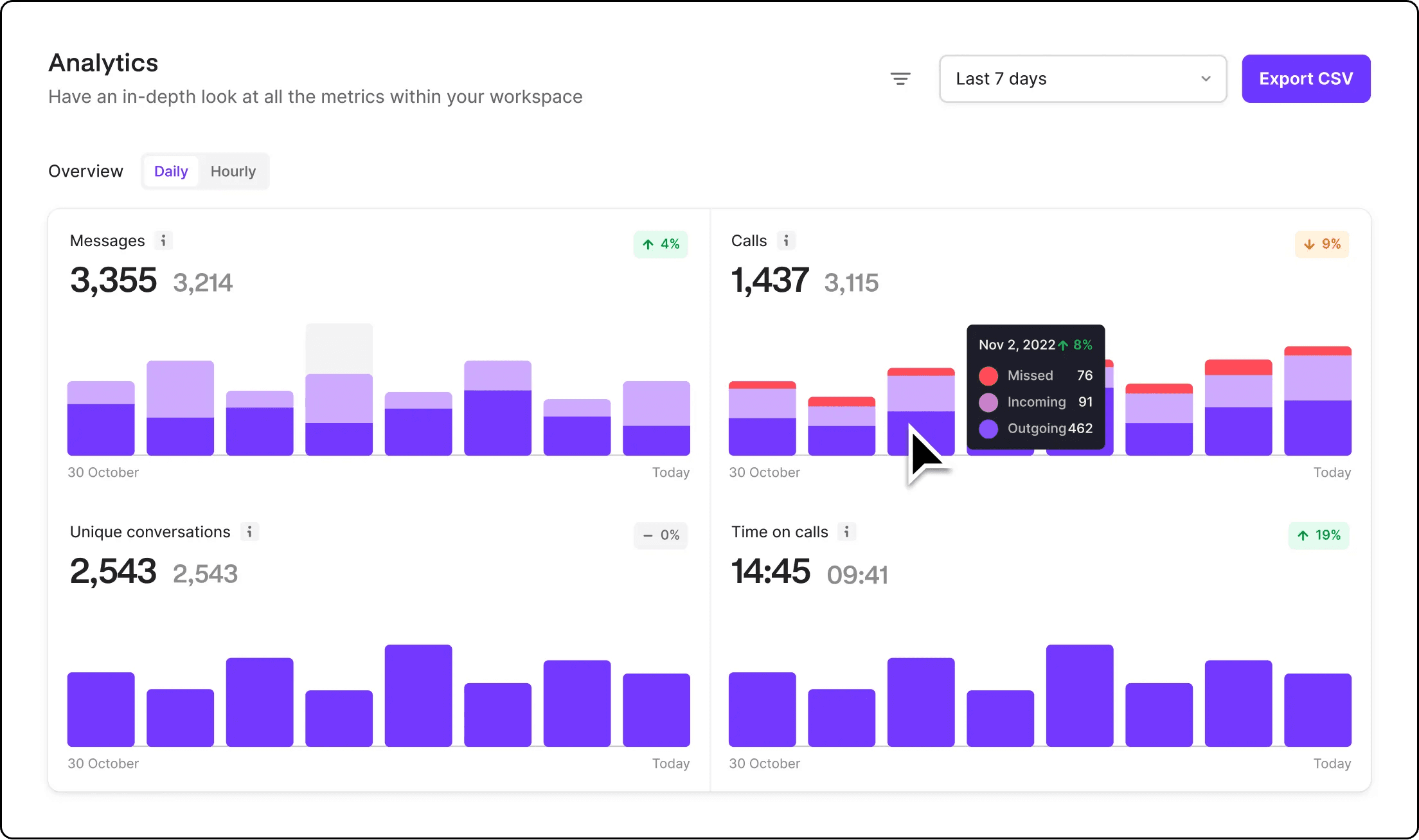Click Time on calls info icon

(x=846, y=532)
